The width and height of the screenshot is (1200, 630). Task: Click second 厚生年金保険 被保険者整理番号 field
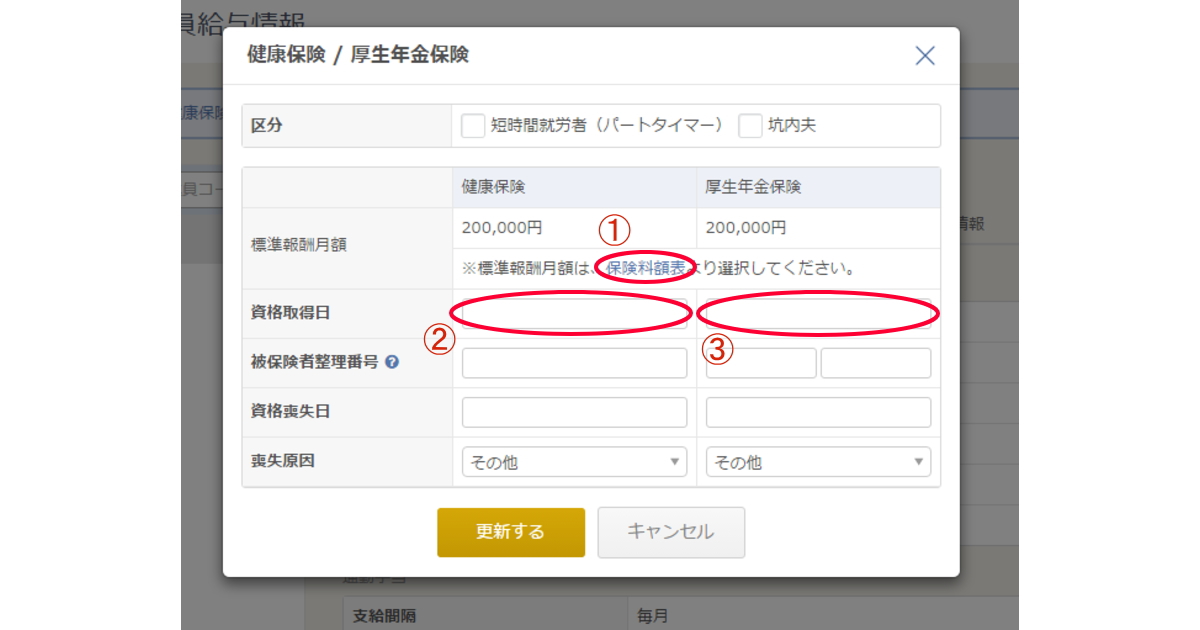(876, 363)
